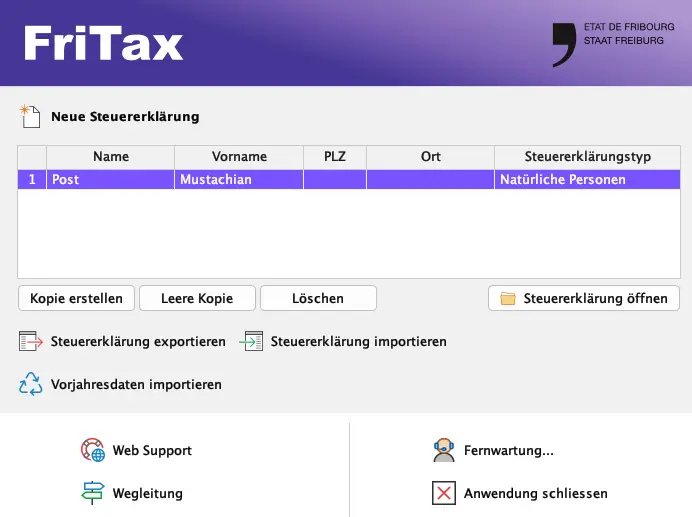The image size is (692, 517).
Task: Open Neue Steuererklärung label
Action: [x=125, y=117]
